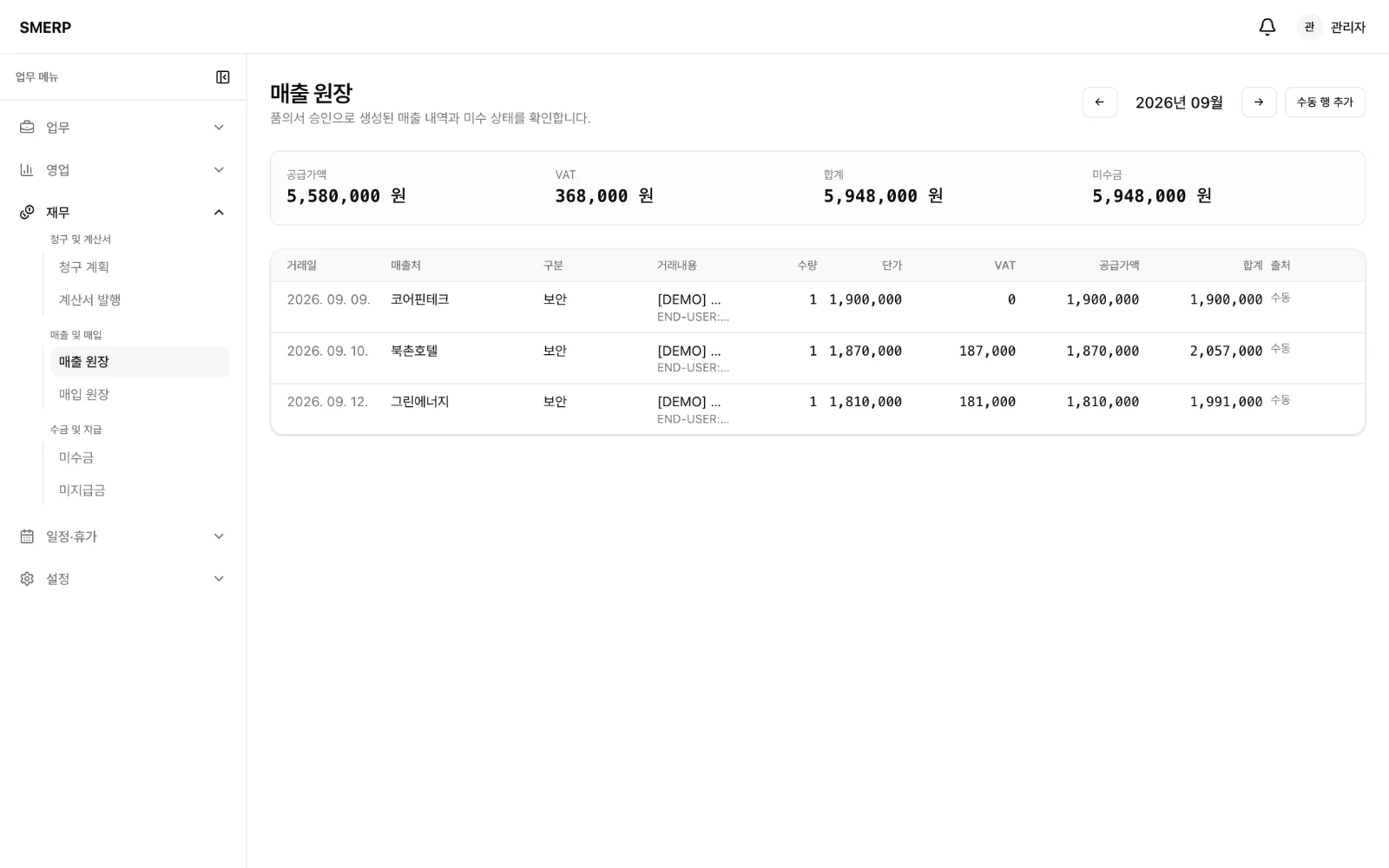Open 미지급금 menu item
1389x868 pixels.
141,490
